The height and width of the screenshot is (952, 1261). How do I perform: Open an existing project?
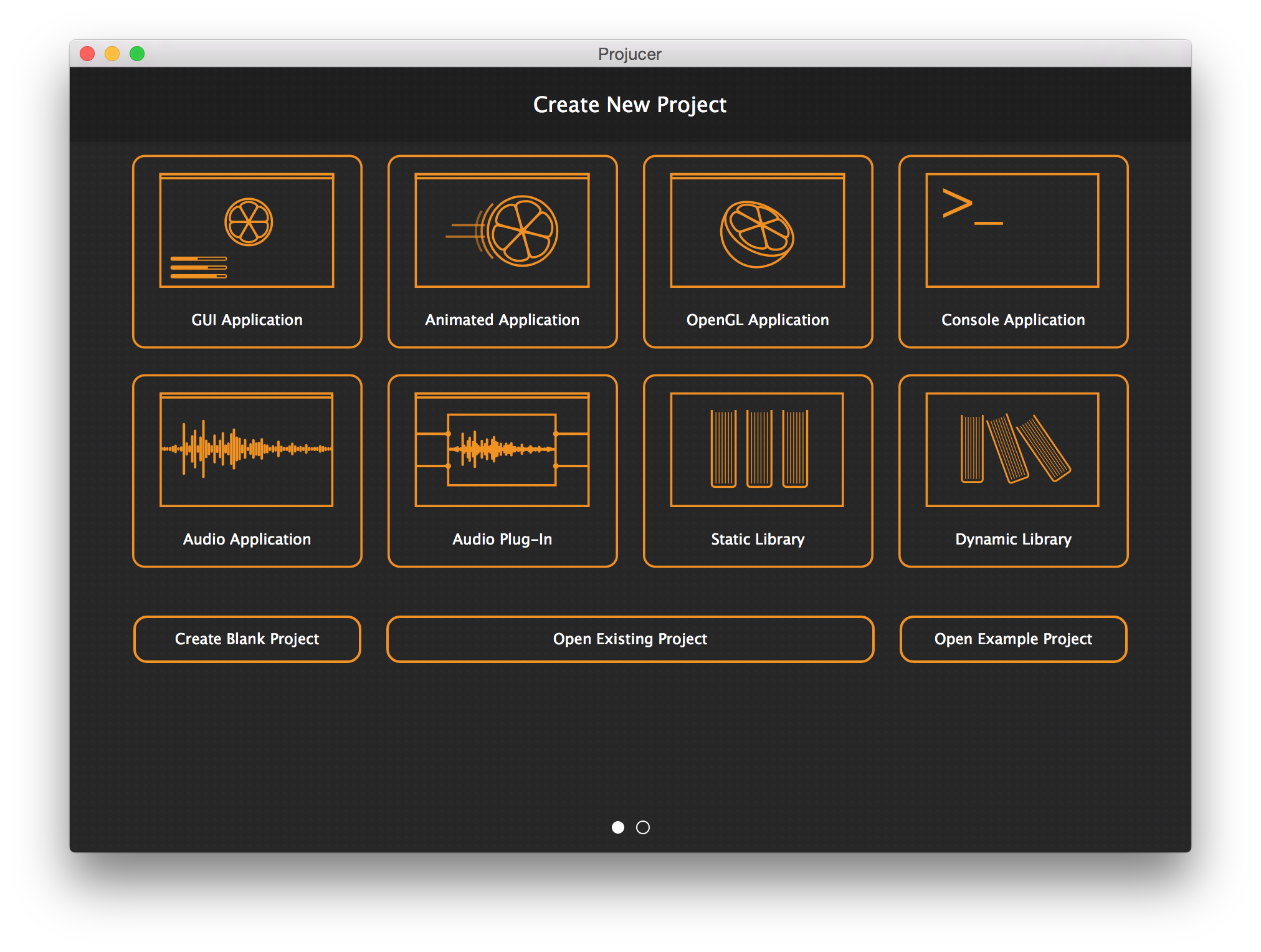pos(630,639)
